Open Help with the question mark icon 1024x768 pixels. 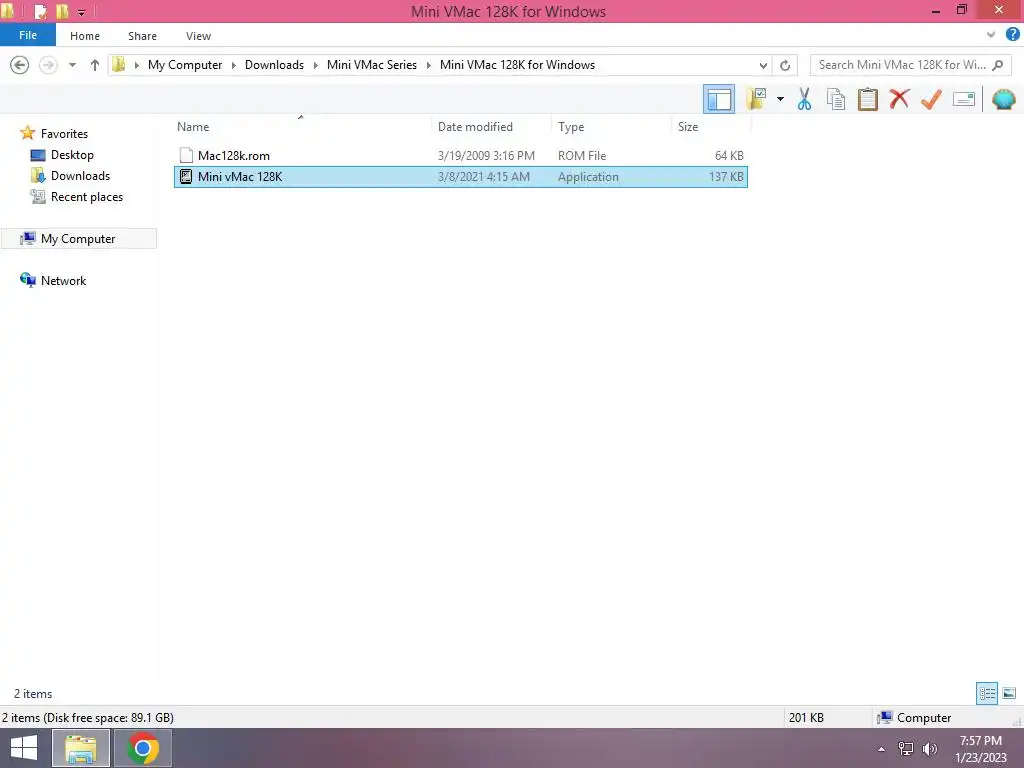[1012, 35]
